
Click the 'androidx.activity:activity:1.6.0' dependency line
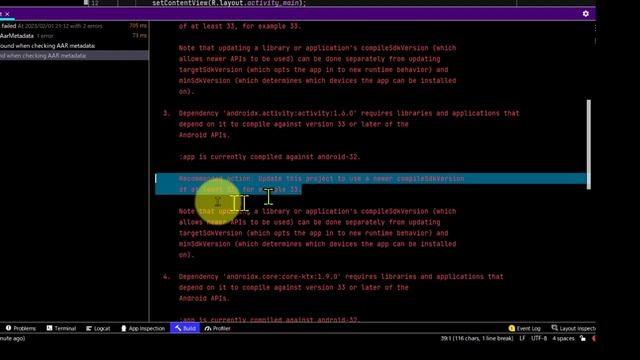coord(349,113)
